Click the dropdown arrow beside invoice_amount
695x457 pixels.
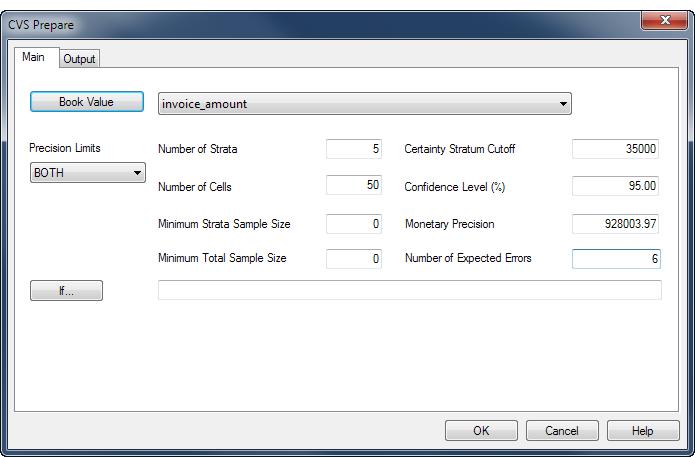tap(563, 104)
